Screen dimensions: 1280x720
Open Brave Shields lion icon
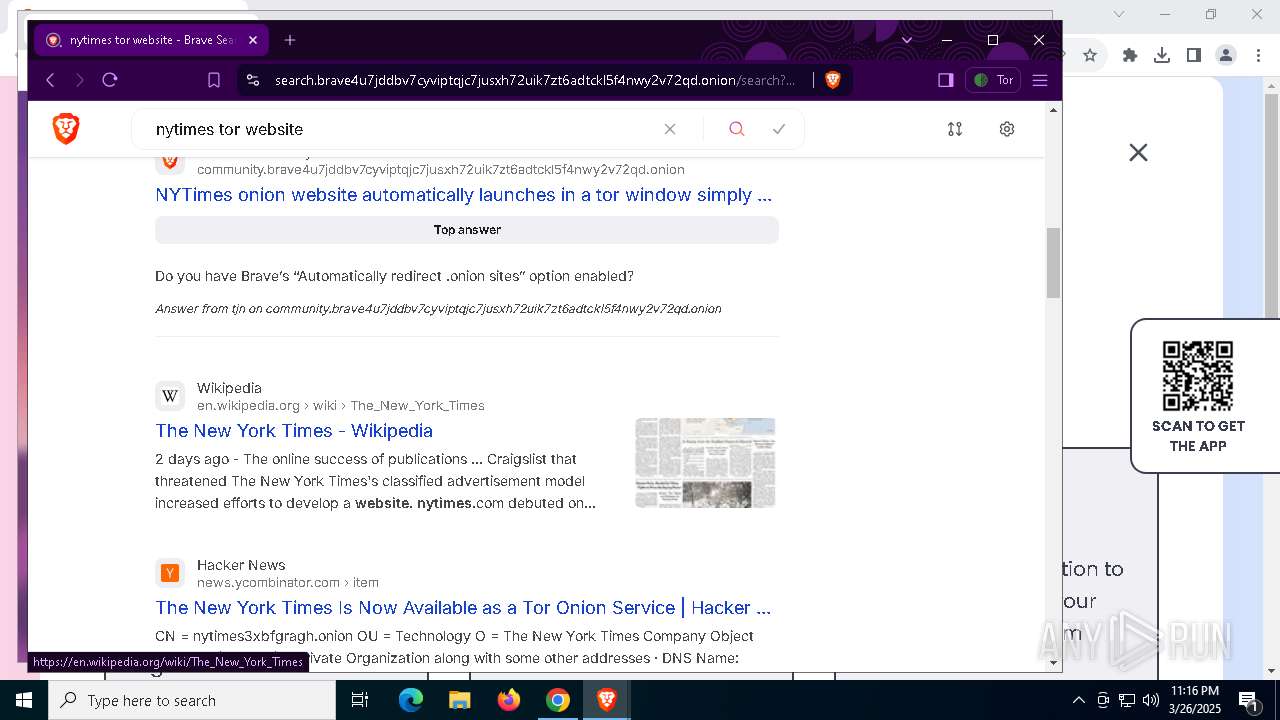click(x=833, y=80)
